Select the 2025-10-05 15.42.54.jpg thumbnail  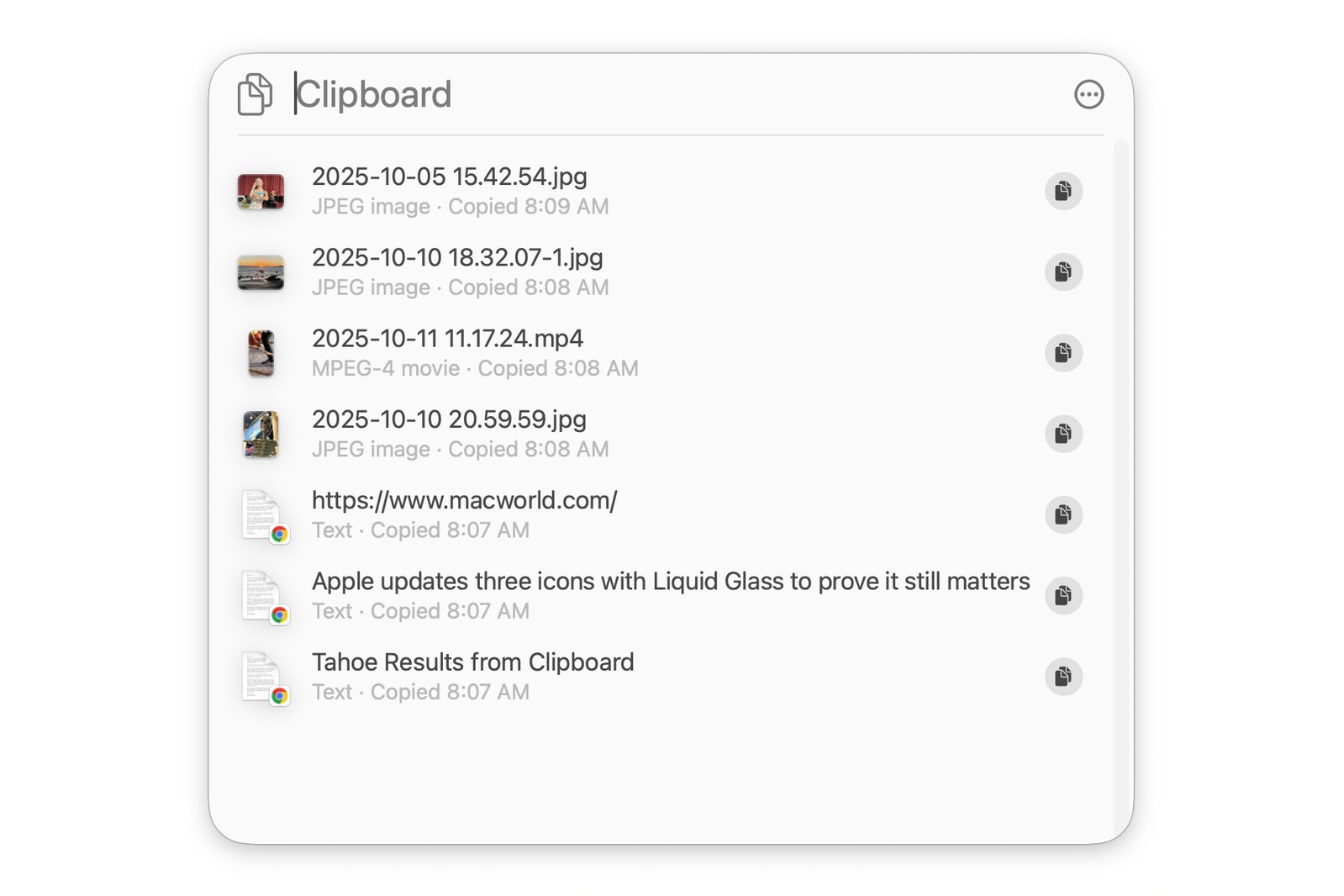pos(261,192)
